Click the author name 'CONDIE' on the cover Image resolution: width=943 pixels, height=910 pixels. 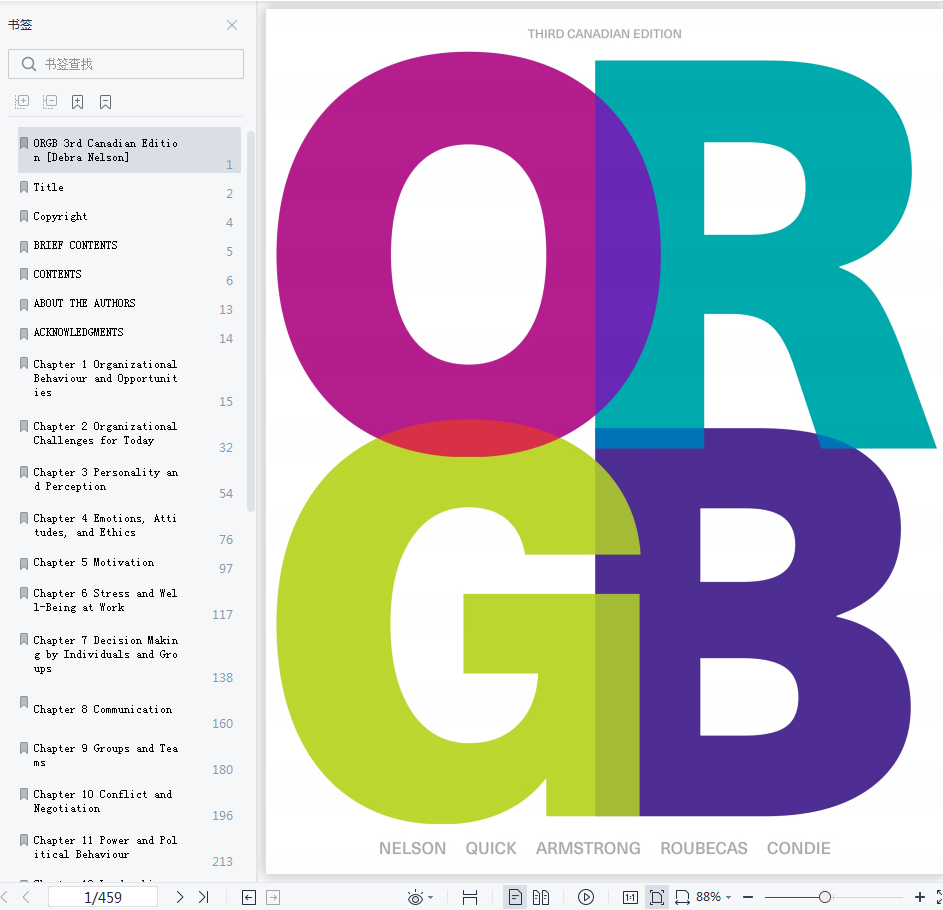pos(799,848)
